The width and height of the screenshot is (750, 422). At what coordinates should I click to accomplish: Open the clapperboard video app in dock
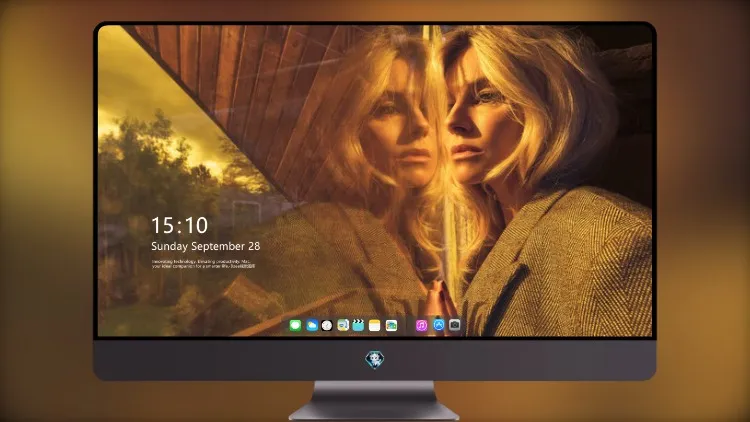pos(358,325)
